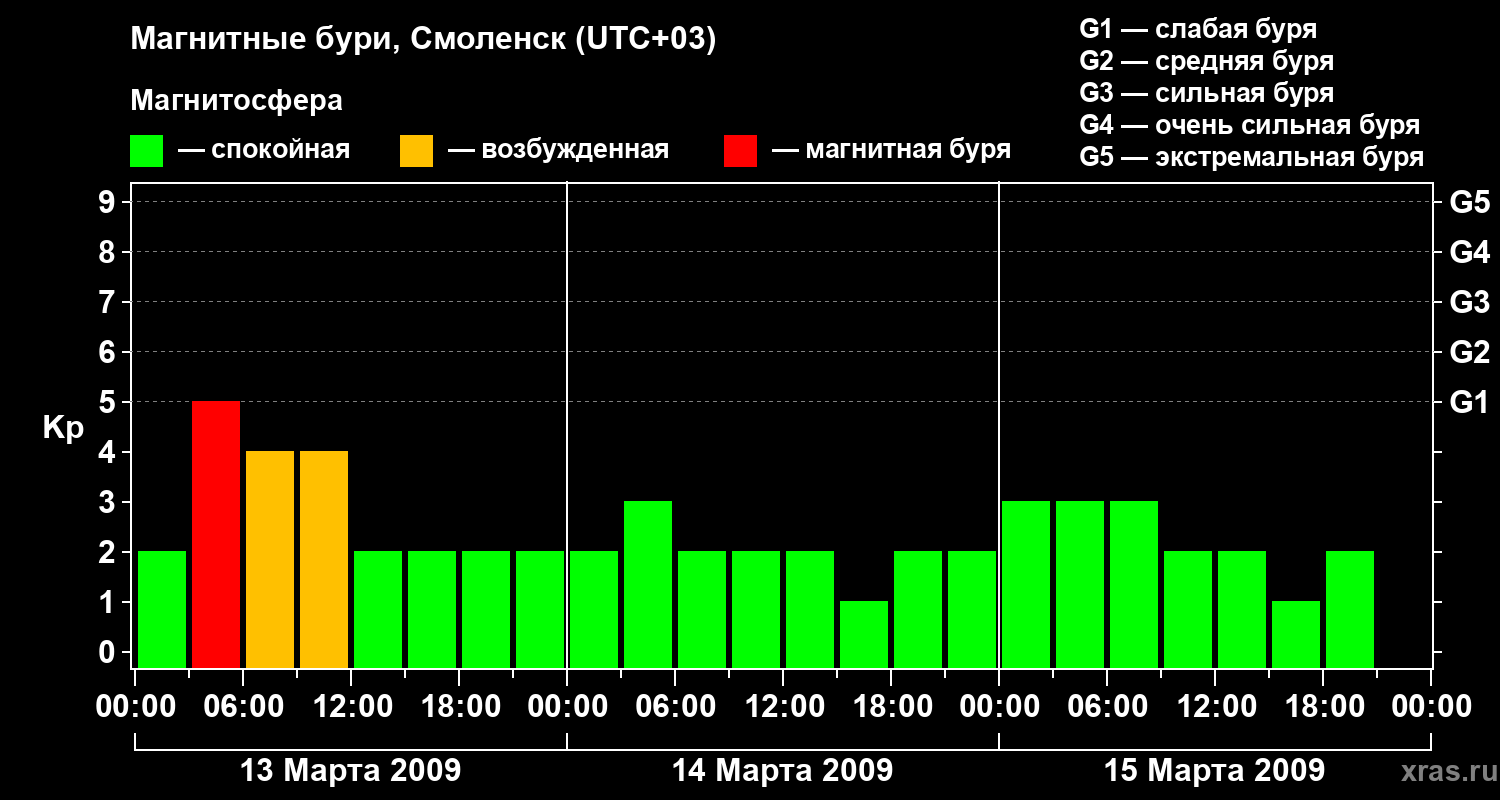The image size is (1500, 800).
Task: Select the Kp 3 bar on 14 March
Action: [648, 584]
